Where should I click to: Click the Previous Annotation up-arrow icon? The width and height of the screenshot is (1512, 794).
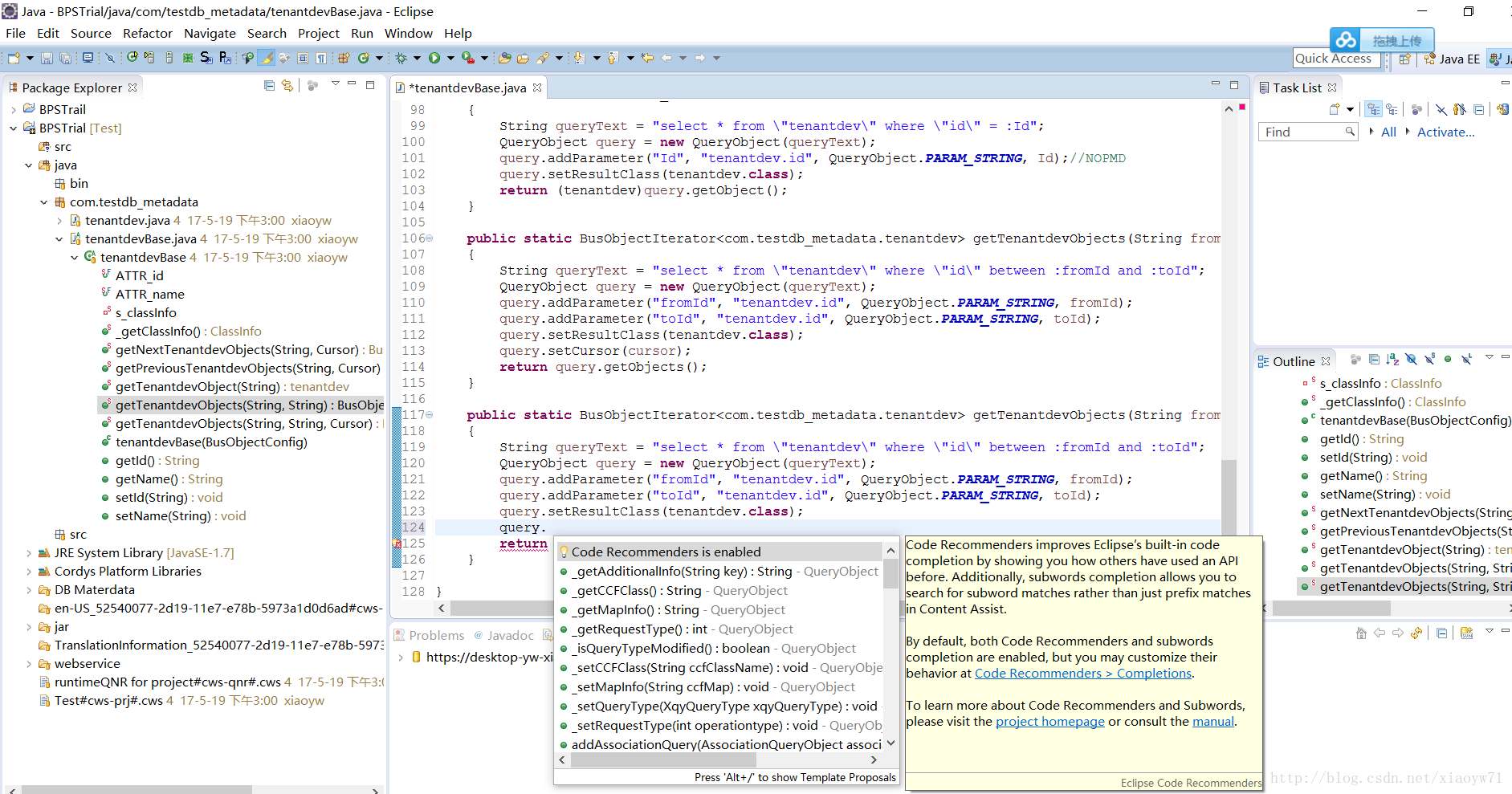pyautogui.click(x=613, y=58)
